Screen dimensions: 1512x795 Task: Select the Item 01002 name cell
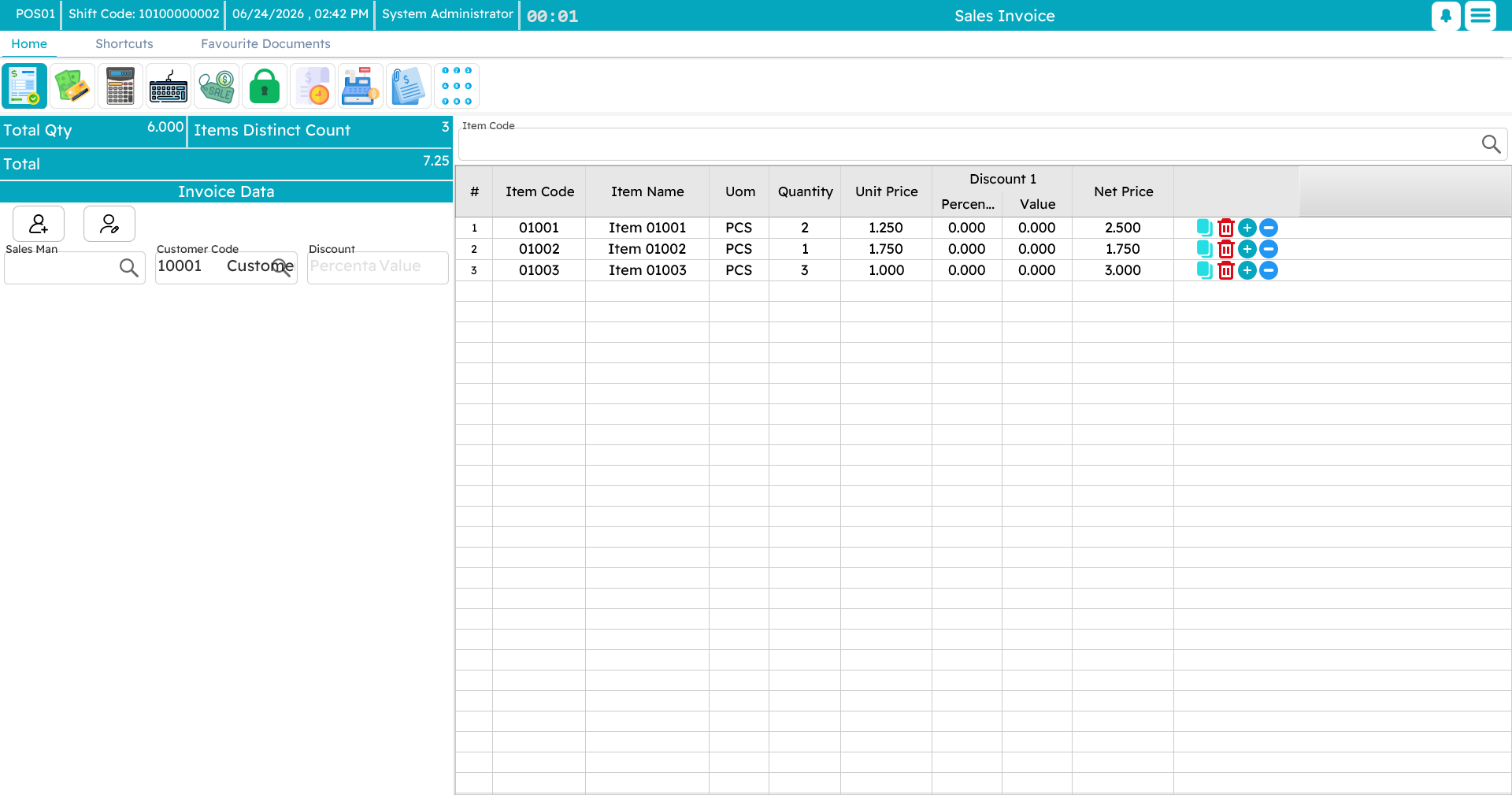(647, 249)
